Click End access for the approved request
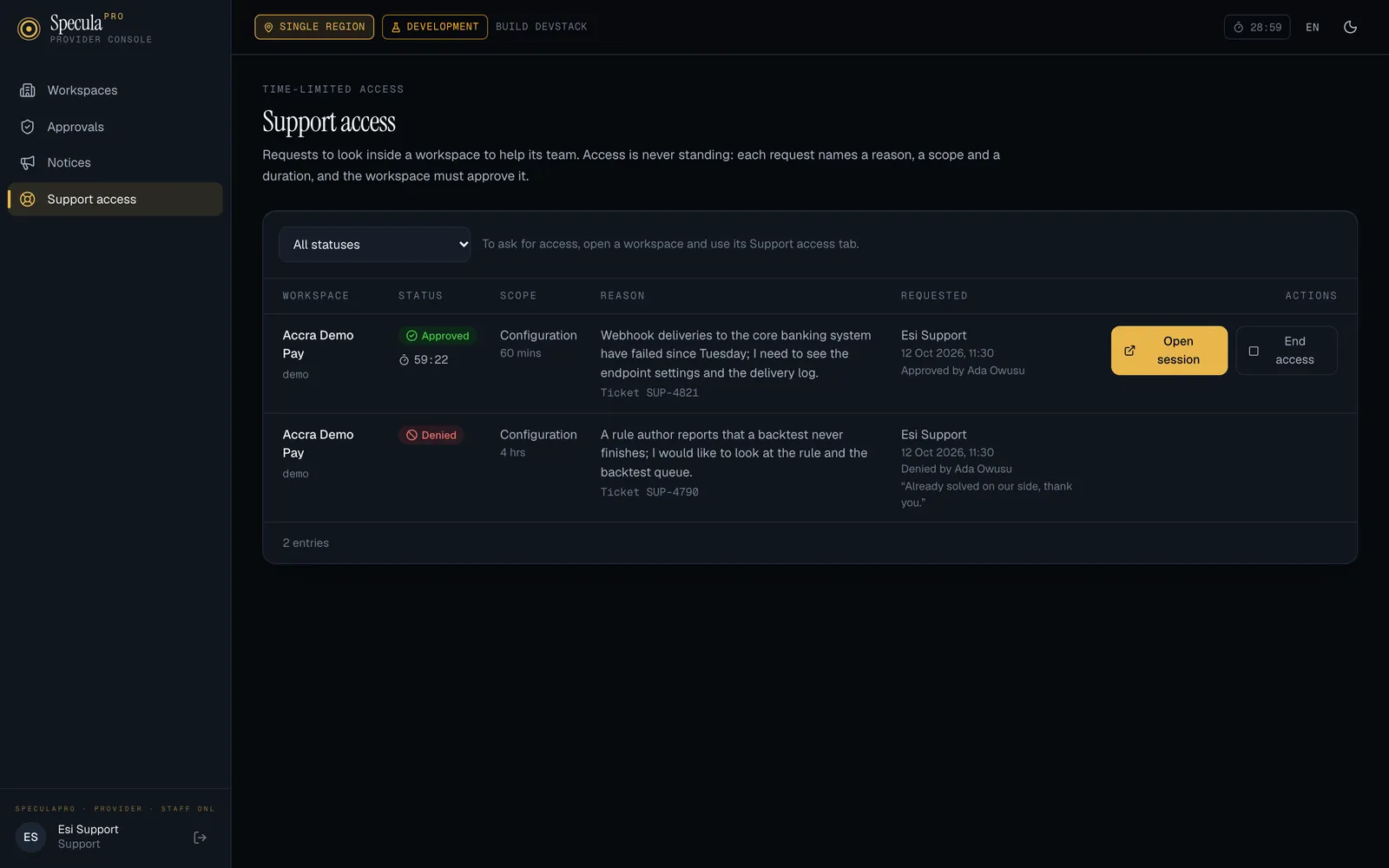Viewport: 1389px width, 868px height. (x=1286, y=351)
